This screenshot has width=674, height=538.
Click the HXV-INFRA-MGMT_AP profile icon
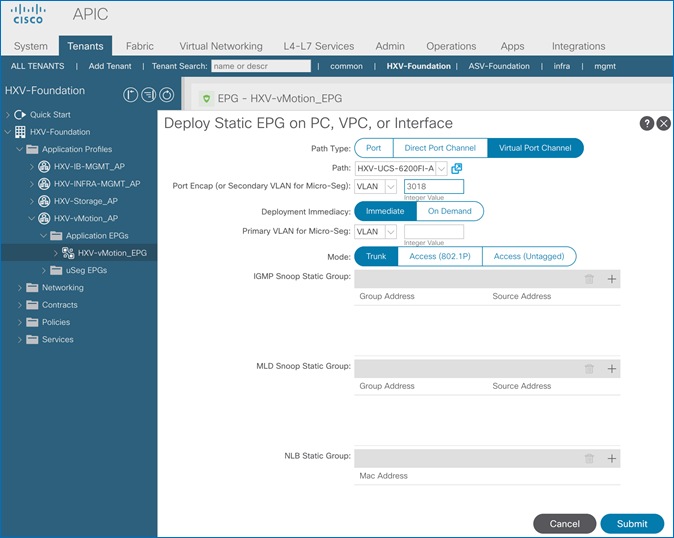coord(44,183)
